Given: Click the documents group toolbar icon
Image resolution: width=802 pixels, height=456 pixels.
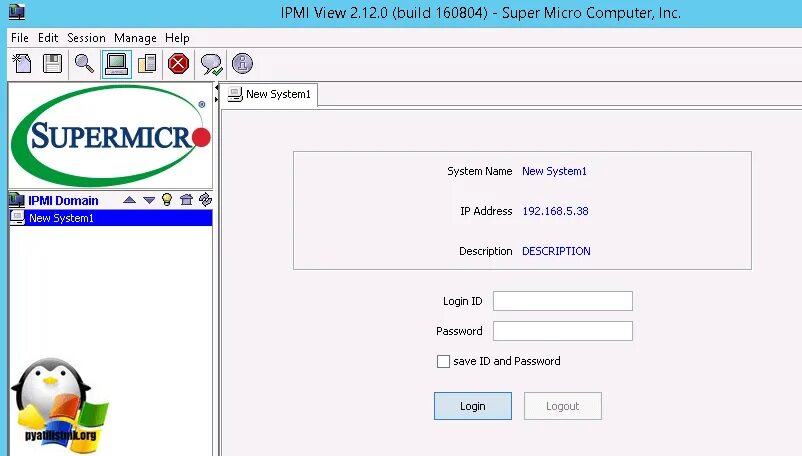Looking at the screenshot, I should [147, 64].
